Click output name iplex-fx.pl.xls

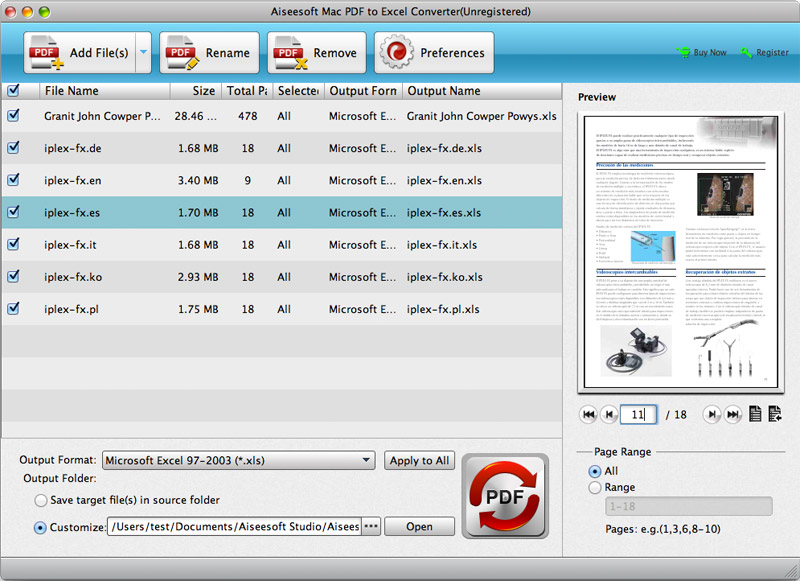point(443,309)
